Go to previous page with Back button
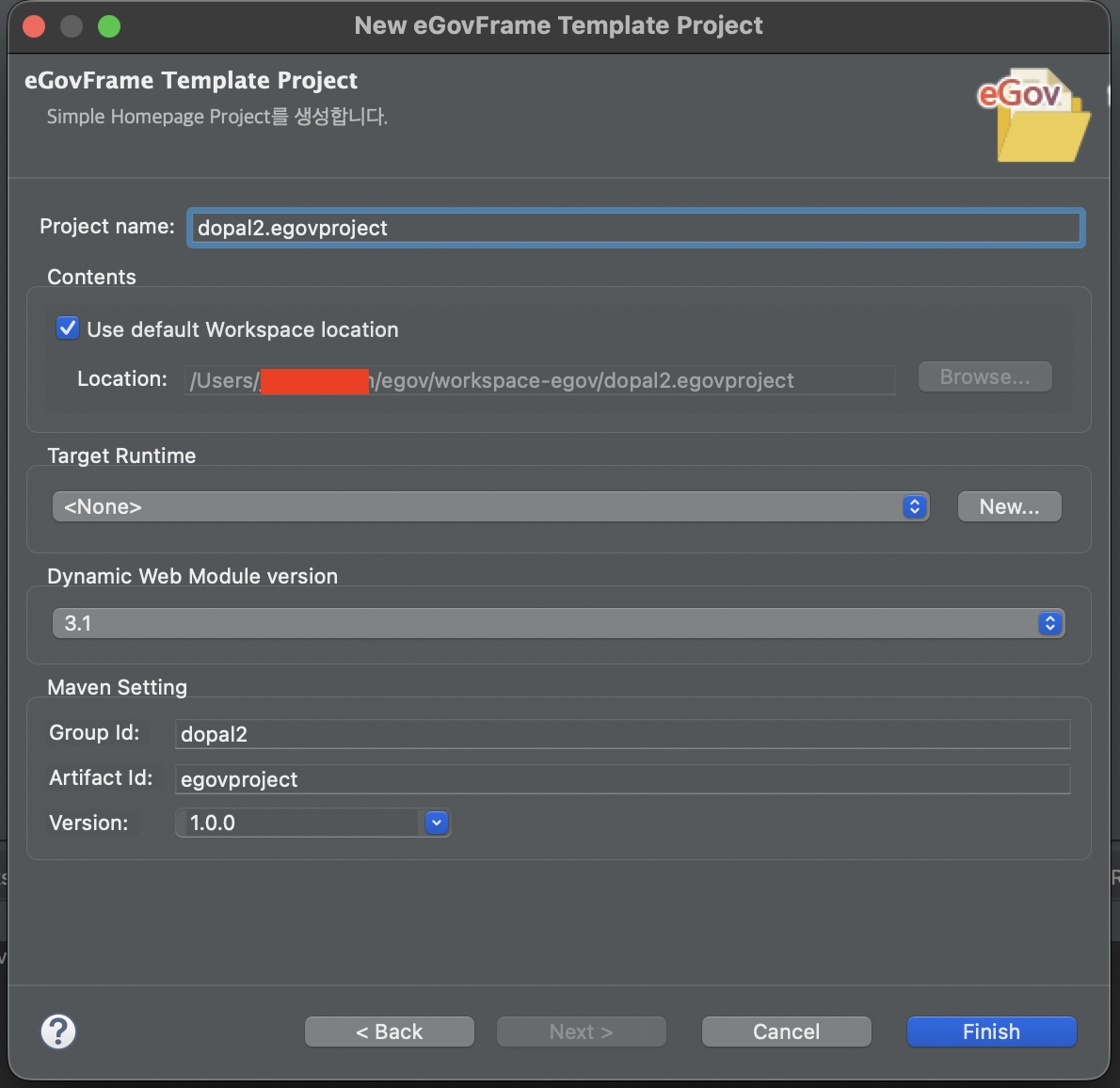This screenshot has height=1088, width=1120. coord(390,1032)
